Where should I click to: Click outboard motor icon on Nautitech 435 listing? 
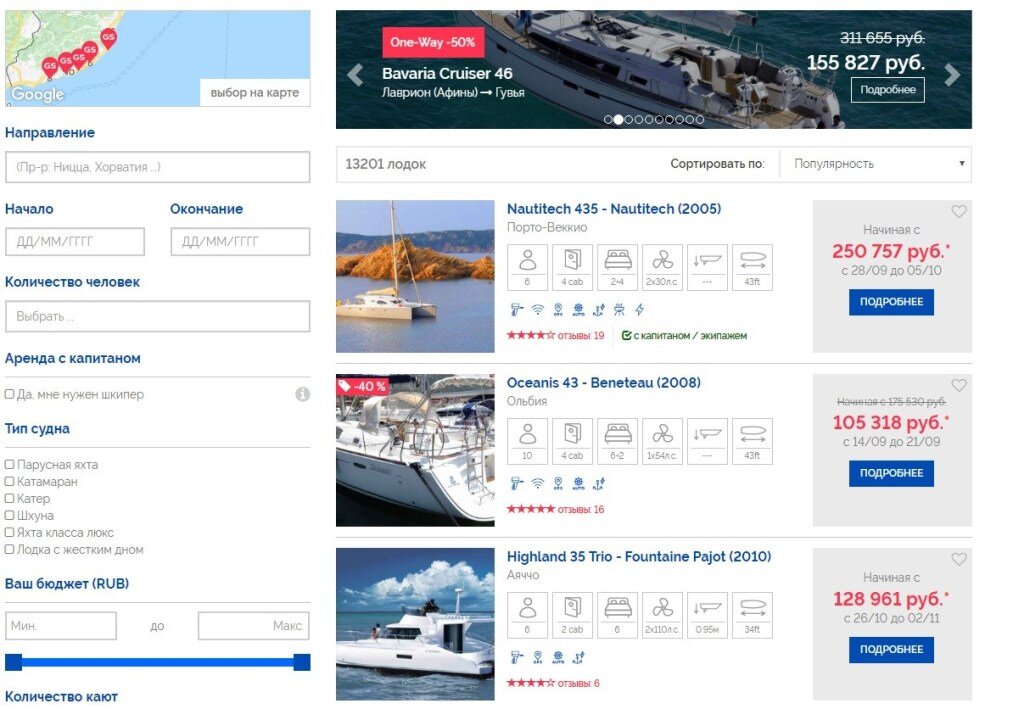click(x=516, y=310)
